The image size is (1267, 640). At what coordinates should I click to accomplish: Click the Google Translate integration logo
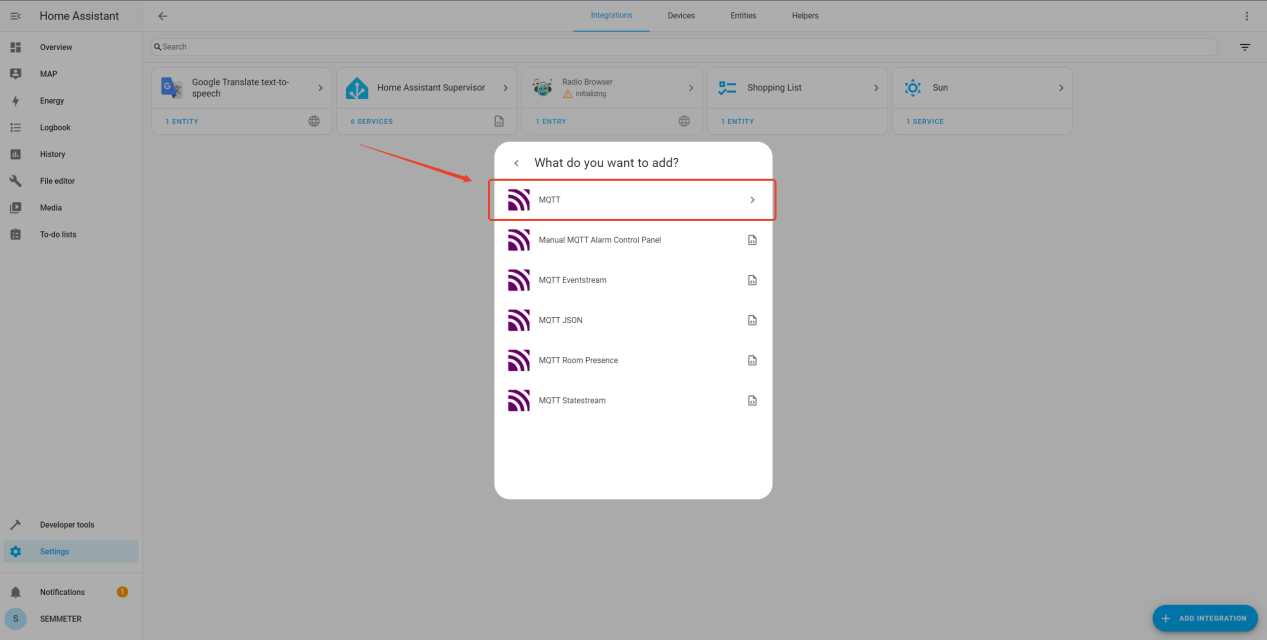pos(172,88)
